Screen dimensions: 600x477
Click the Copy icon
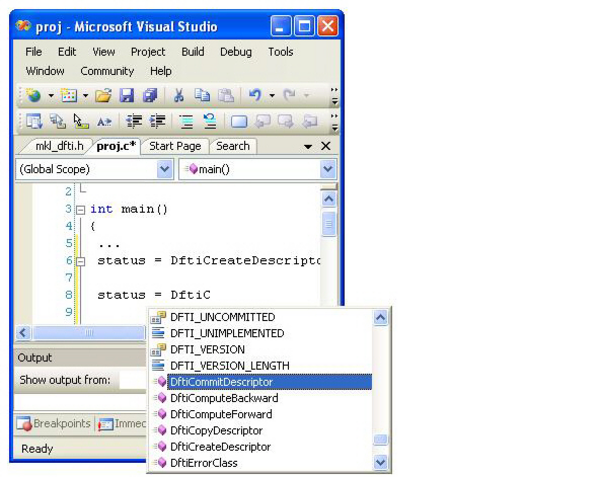[x=202, y=95]
